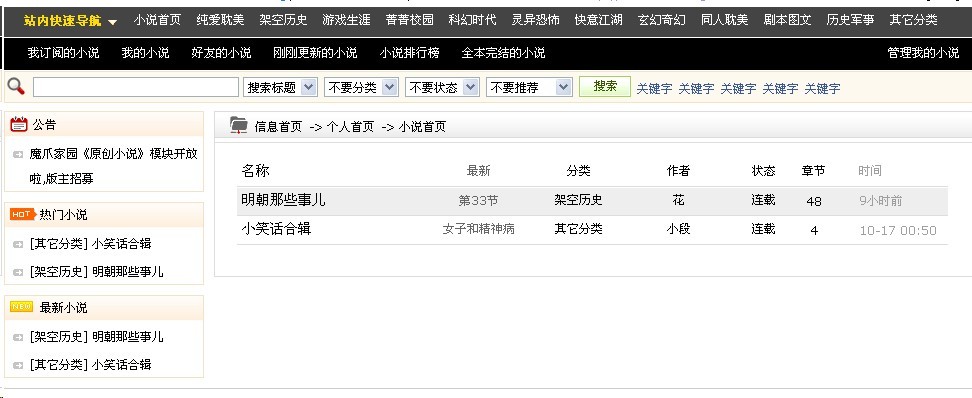Screen dimensions: 972x398
Task: Open the 玄幻奇幻 category
Action: coord(662,20)
